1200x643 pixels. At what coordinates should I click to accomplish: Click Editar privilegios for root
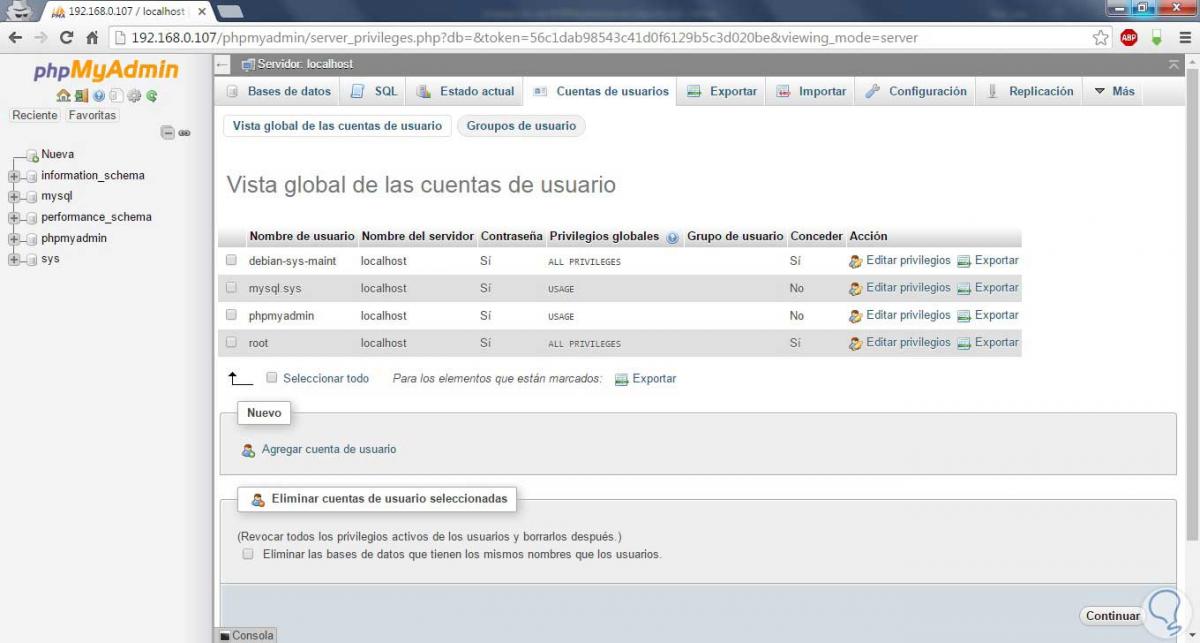908,342
